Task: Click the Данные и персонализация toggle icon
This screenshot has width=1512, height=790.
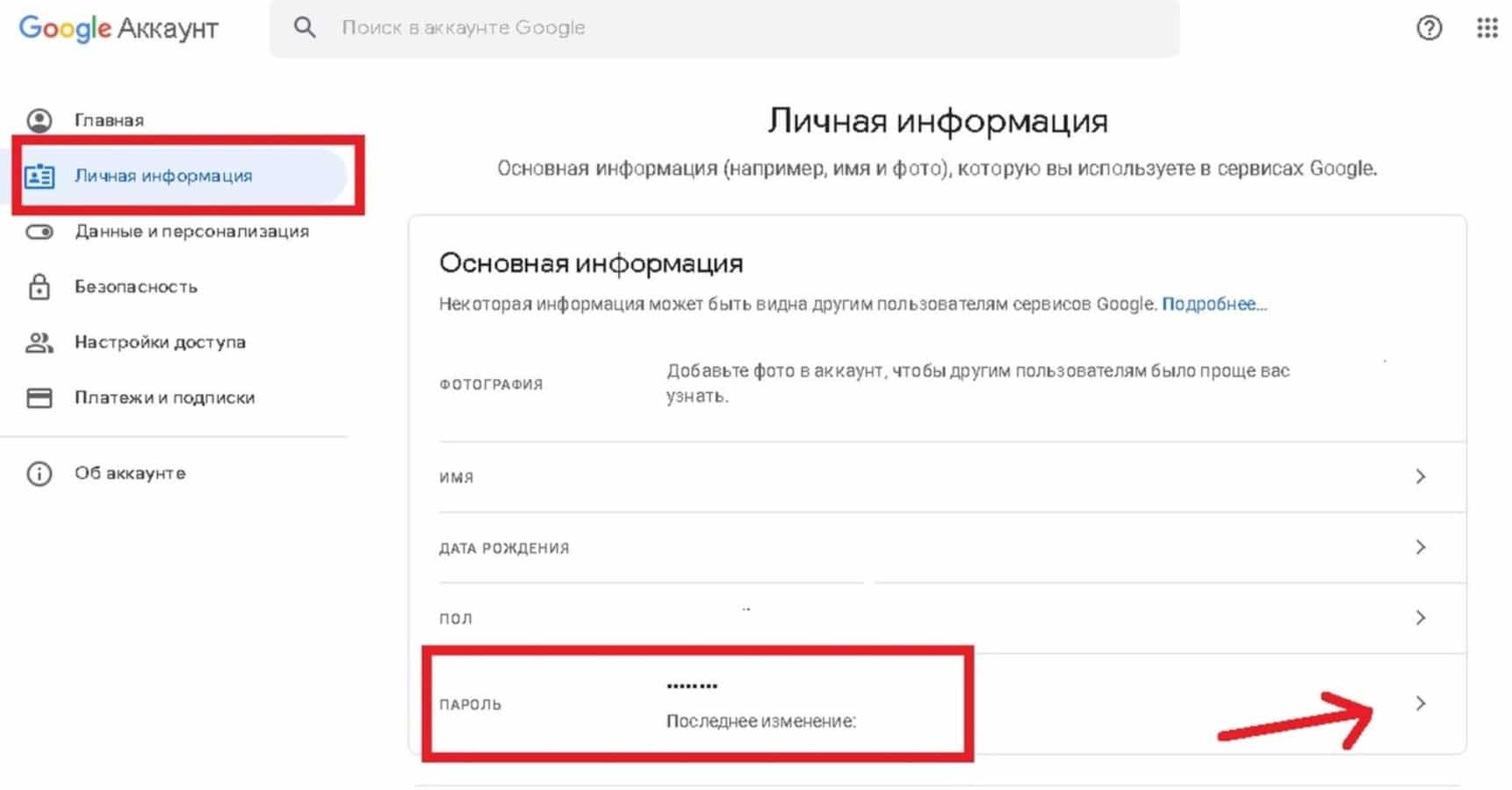Action: pos(40,232)
